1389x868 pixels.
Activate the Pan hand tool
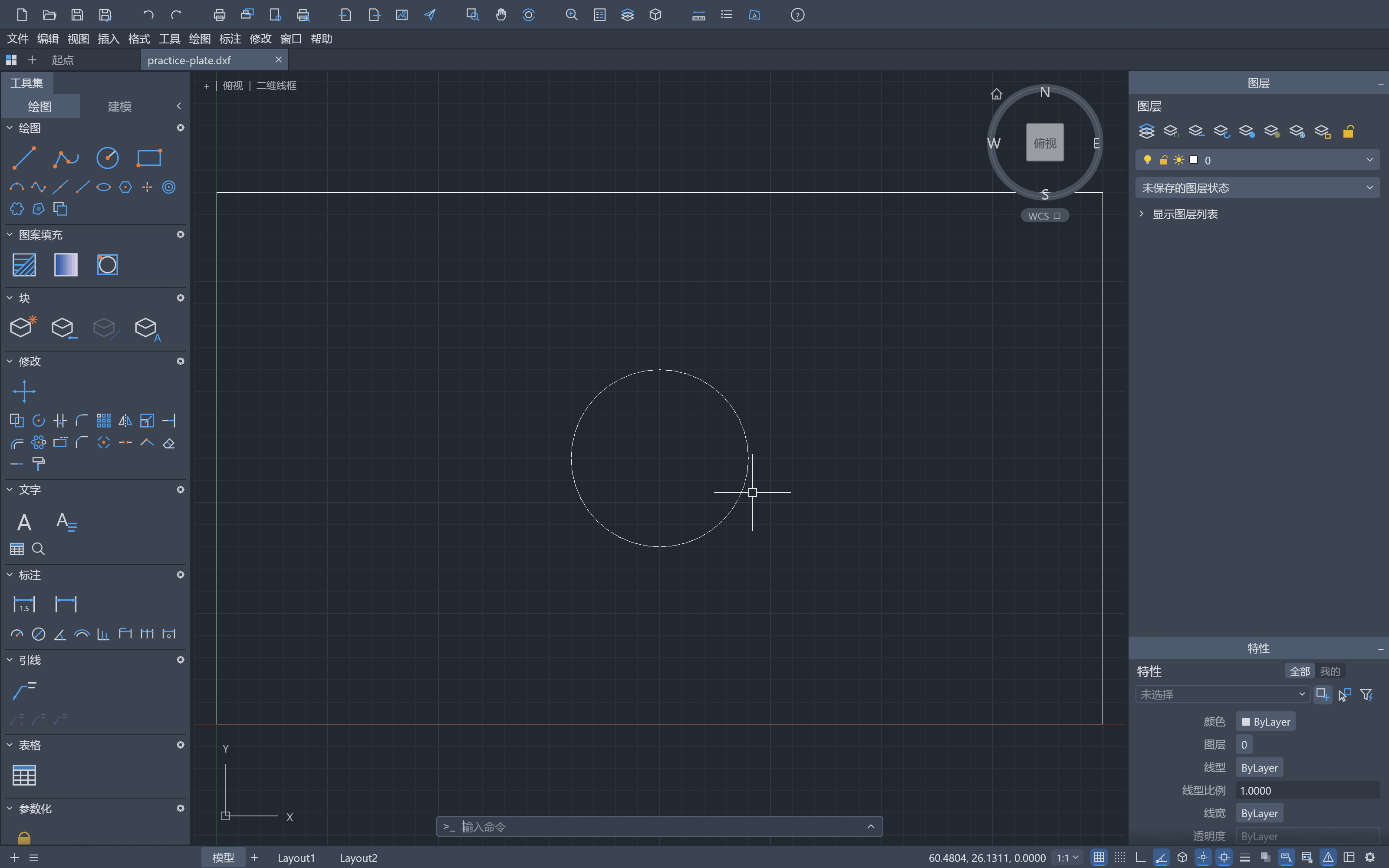click(x=500, y=15)
